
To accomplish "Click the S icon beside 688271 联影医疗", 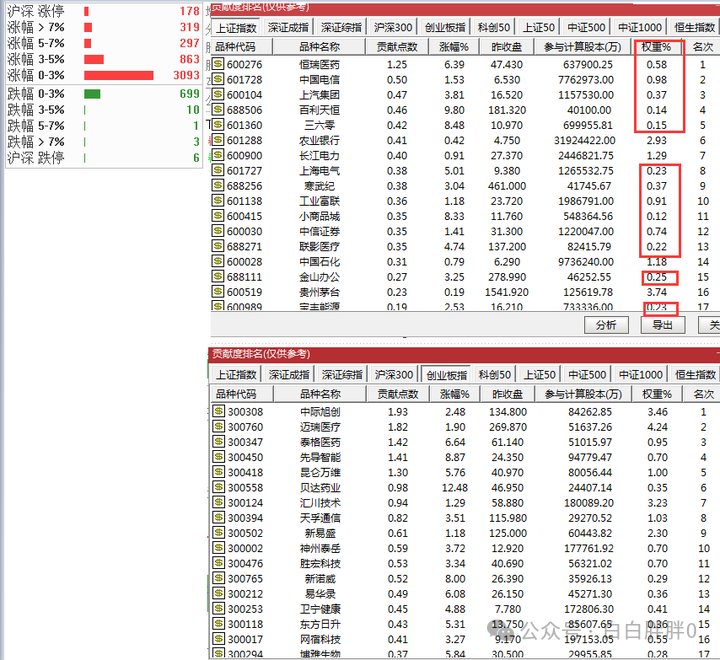I will pyautogui.click(x=218, y=246).
